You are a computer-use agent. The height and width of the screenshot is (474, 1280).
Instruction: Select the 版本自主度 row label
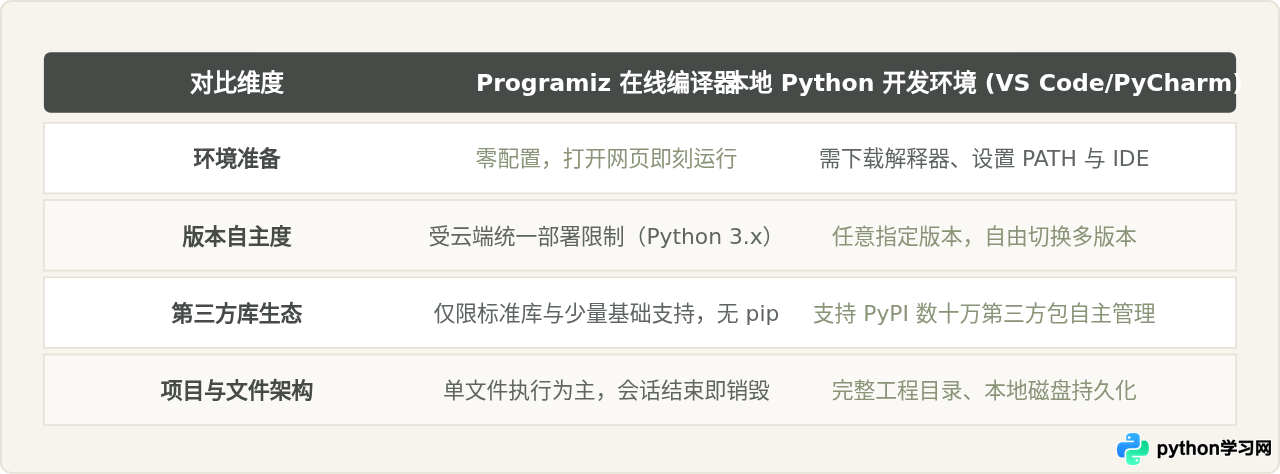(x=237, y=236)
